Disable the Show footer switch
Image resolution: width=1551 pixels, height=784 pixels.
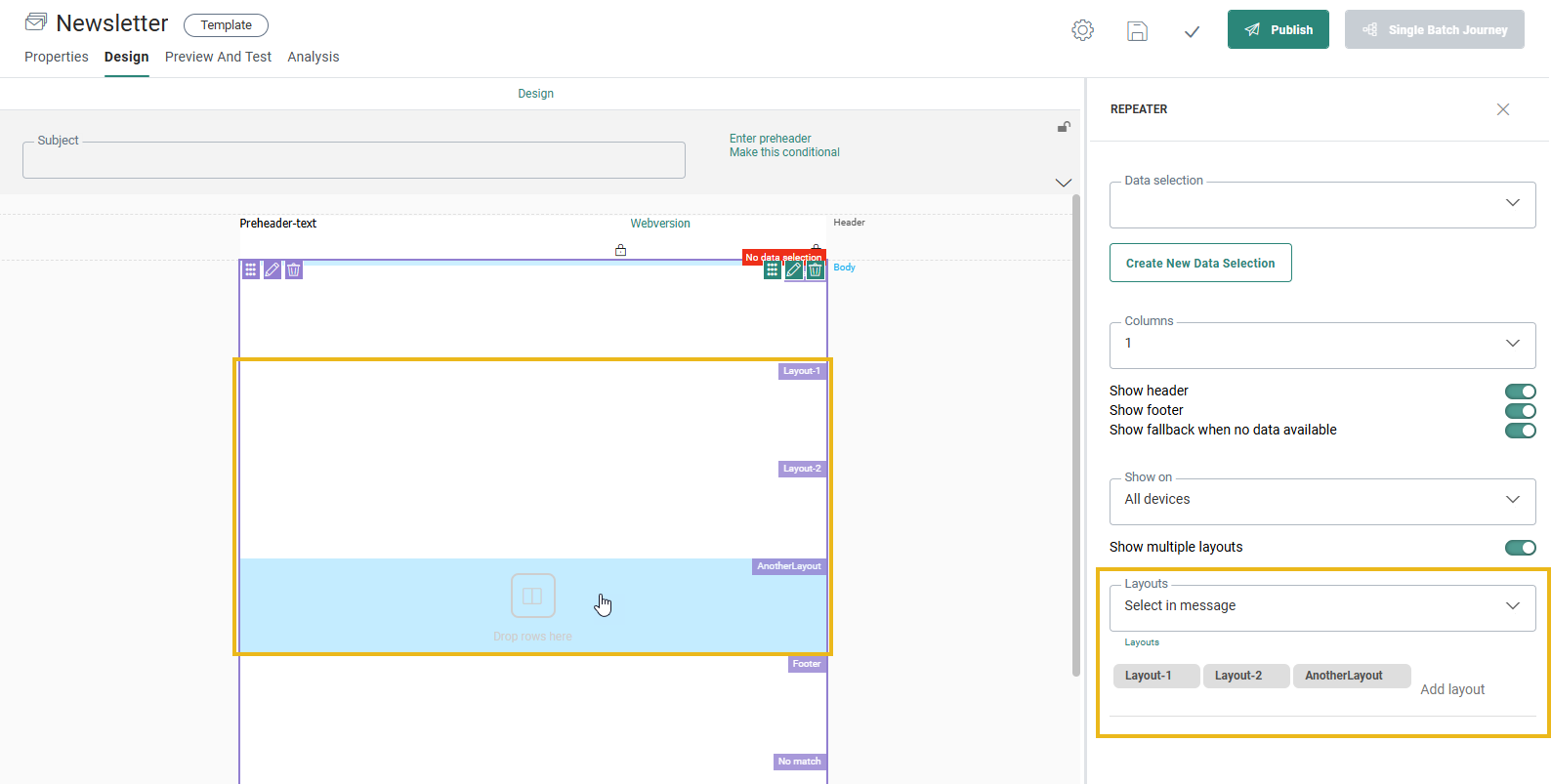[1520, 411]
